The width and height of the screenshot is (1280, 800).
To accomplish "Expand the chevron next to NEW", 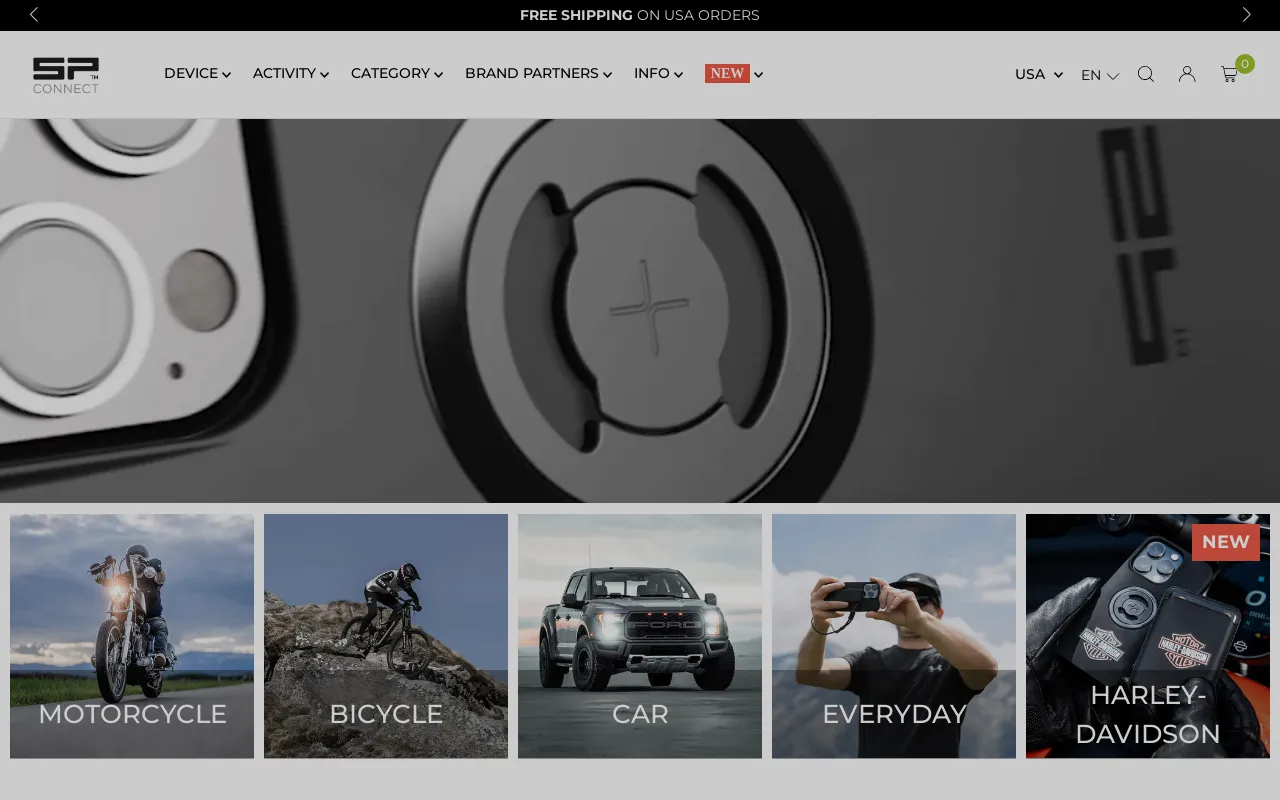I will pos(759,74).
